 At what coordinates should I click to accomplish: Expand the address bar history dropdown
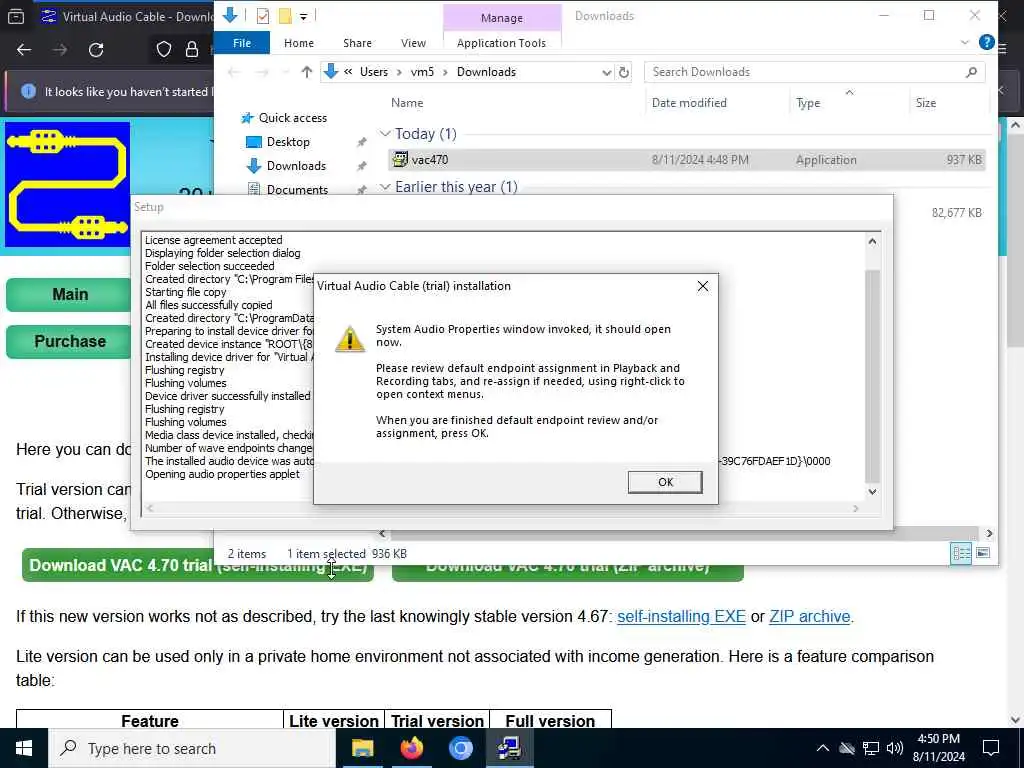tap(607, 72)
